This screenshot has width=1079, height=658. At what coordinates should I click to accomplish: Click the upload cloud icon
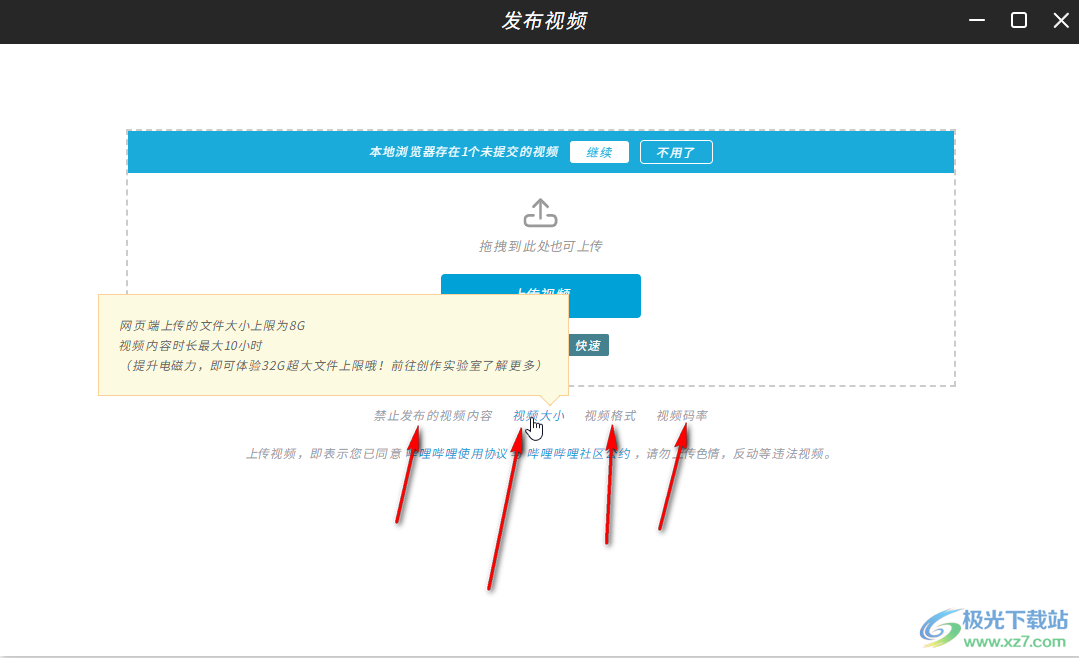click(540, 213)
